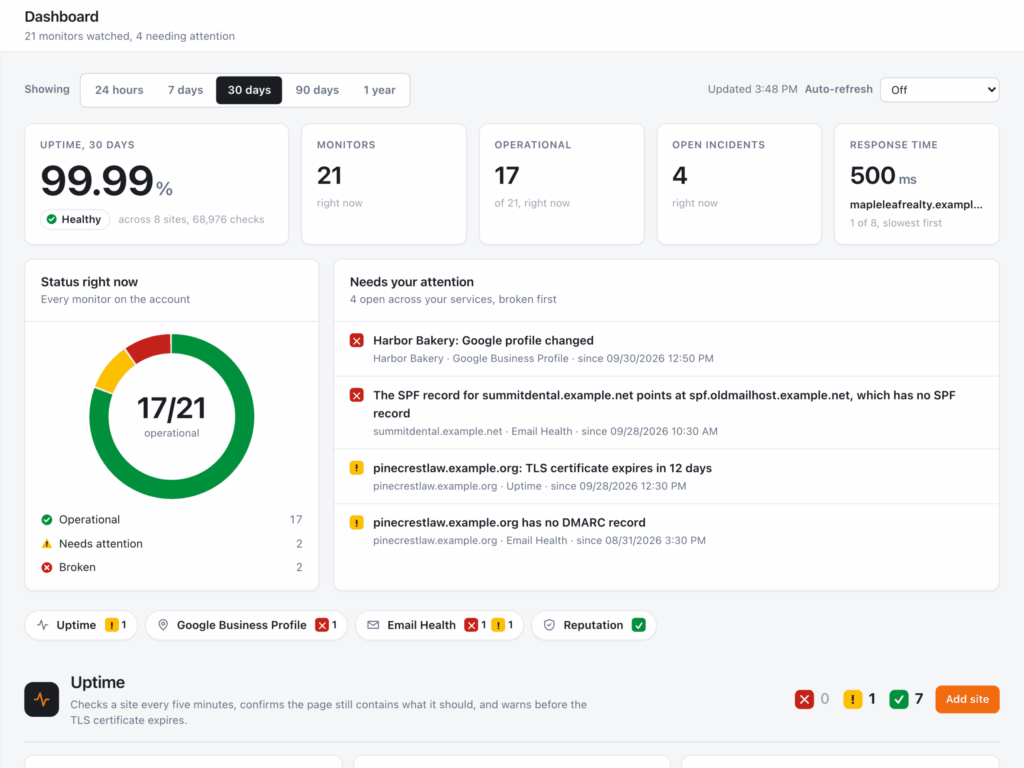Click the envelope icon for Email Health

[373, 625]
